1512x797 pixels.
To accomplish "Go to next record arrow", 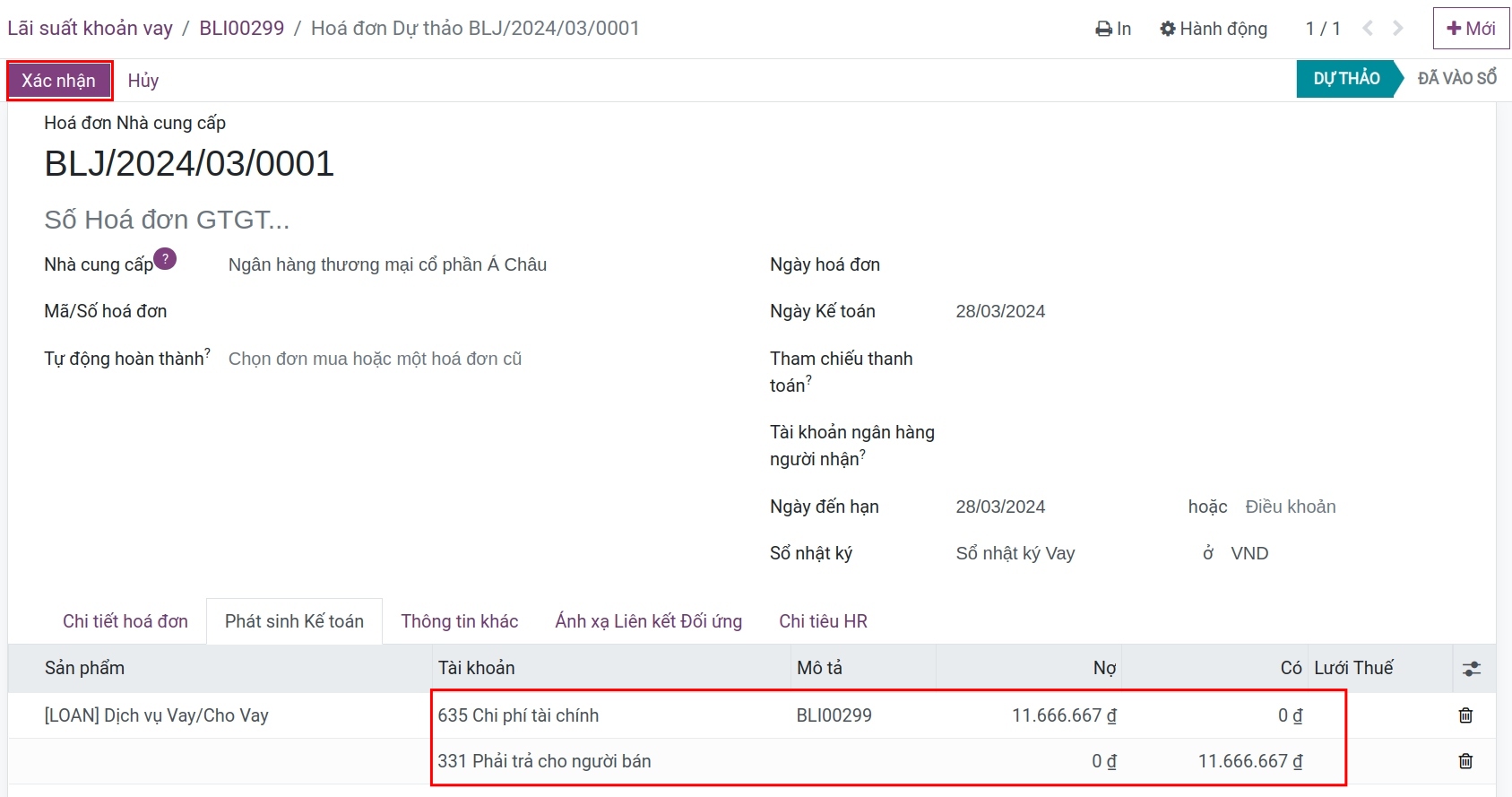I will click(x=1398, y=29).
